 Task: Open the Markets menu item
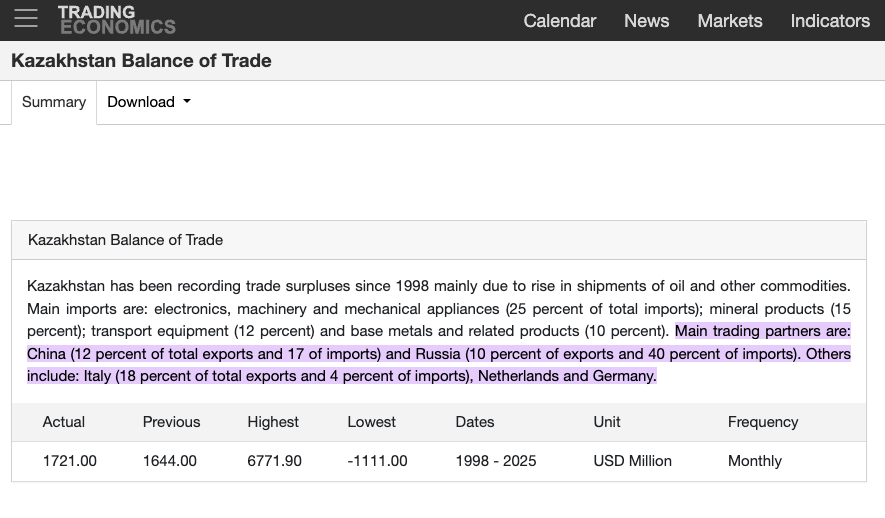pyautogui.click(x=730, y=20)
